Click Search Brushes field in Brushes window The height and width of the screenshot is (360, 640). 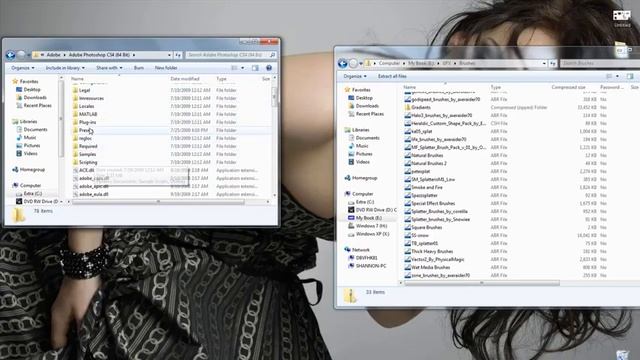pos(600,63)
